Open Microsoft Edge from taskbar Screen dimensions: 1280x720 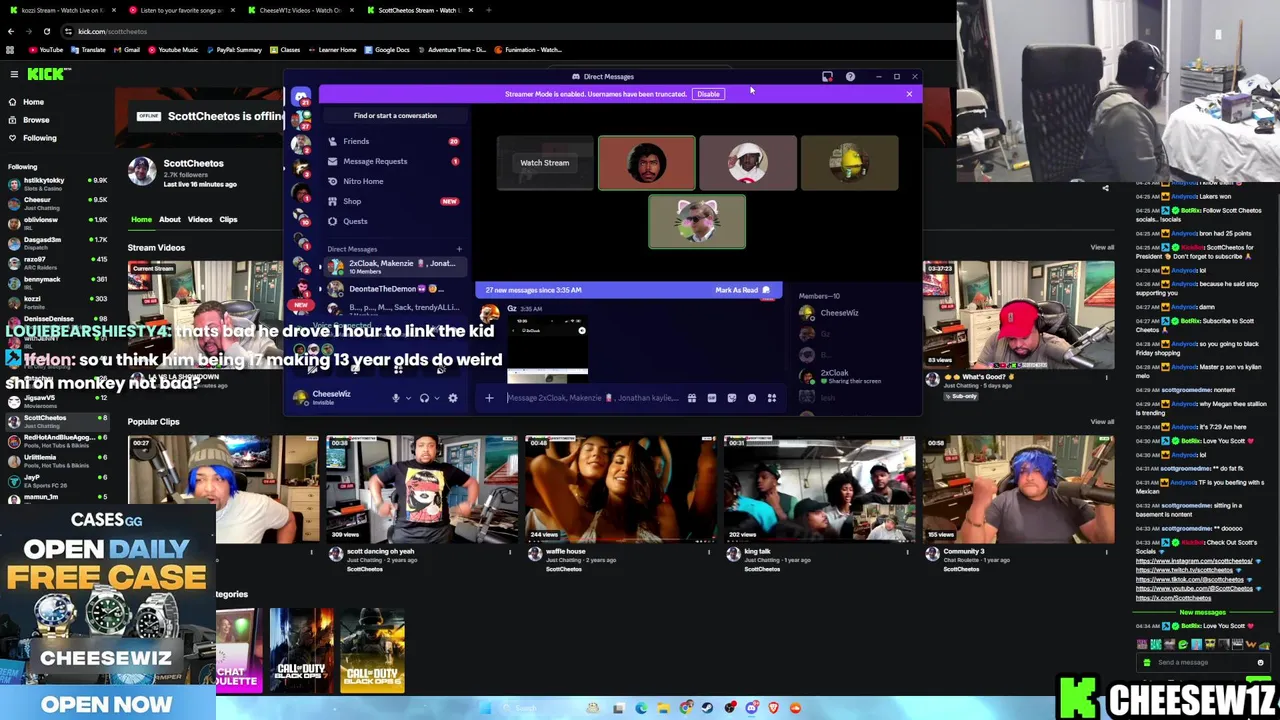click(x=641, y=708)
